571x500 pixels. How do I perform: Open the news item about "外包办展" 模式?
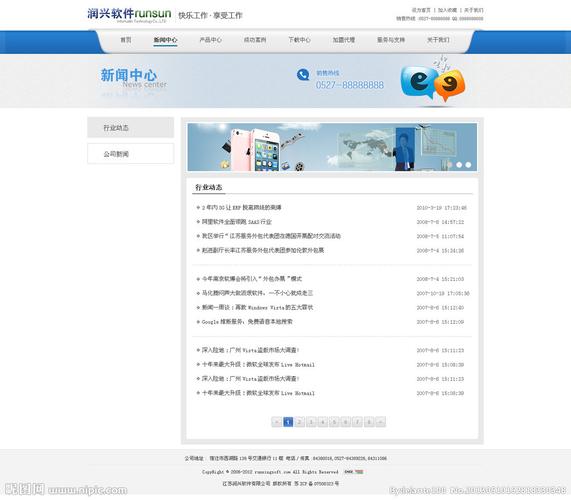(252, 279)
